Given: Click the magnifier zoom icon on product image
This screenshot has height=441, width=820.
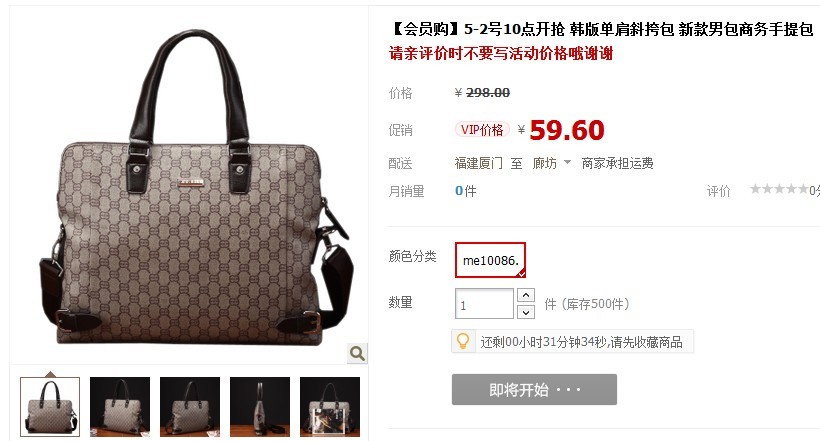Looking at the screenshot, I should 357,353.
